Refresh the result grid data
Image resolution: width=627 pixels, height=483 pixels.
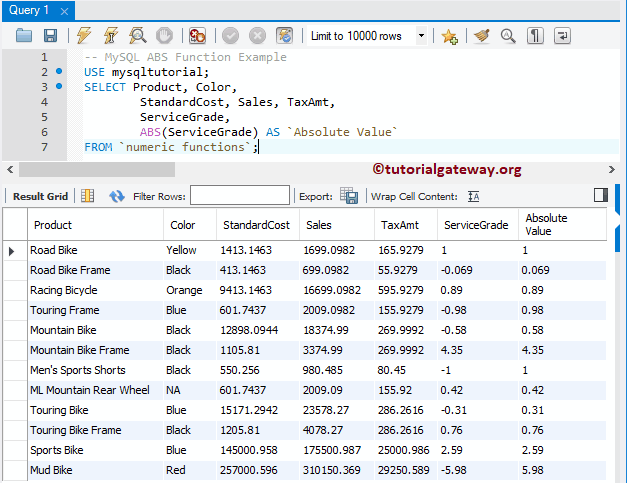(x=117, y=196)
